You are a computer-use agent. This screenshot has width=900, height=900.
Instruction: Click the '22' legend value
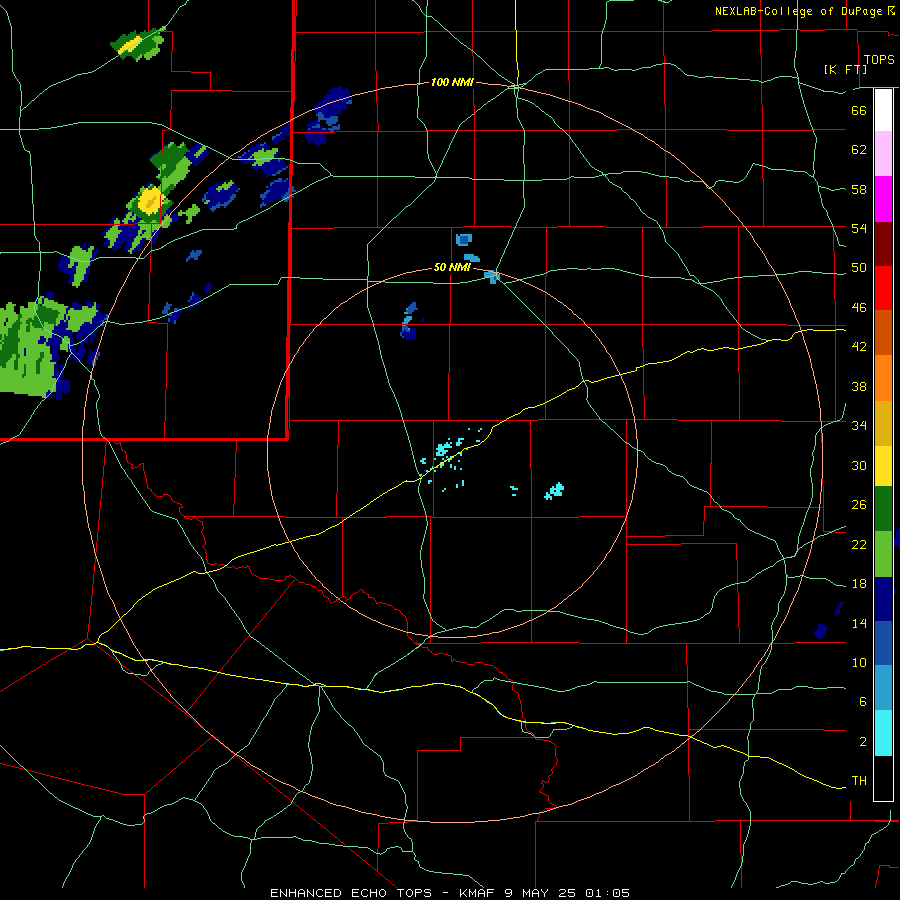coord(859,544)
